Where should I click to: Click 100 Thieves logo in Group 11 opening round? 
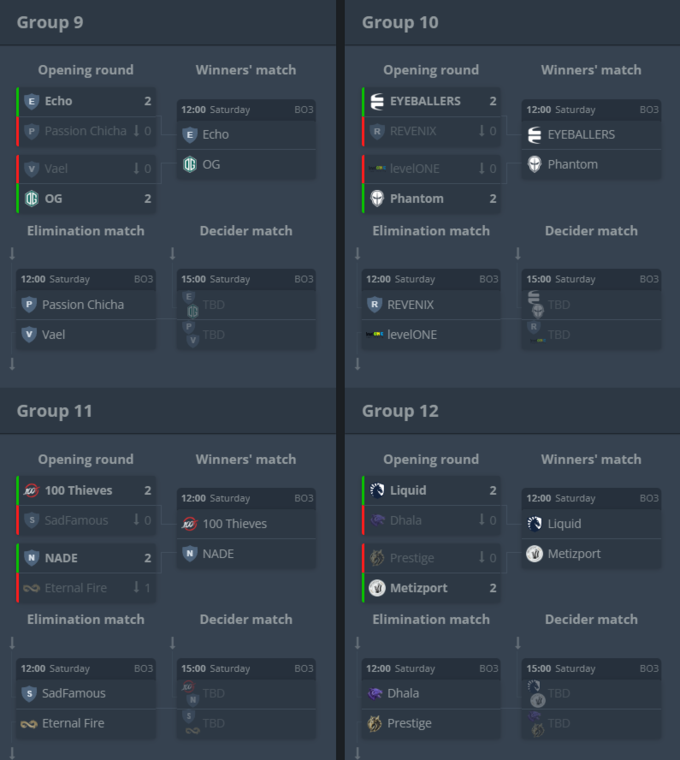pos(32,491)
